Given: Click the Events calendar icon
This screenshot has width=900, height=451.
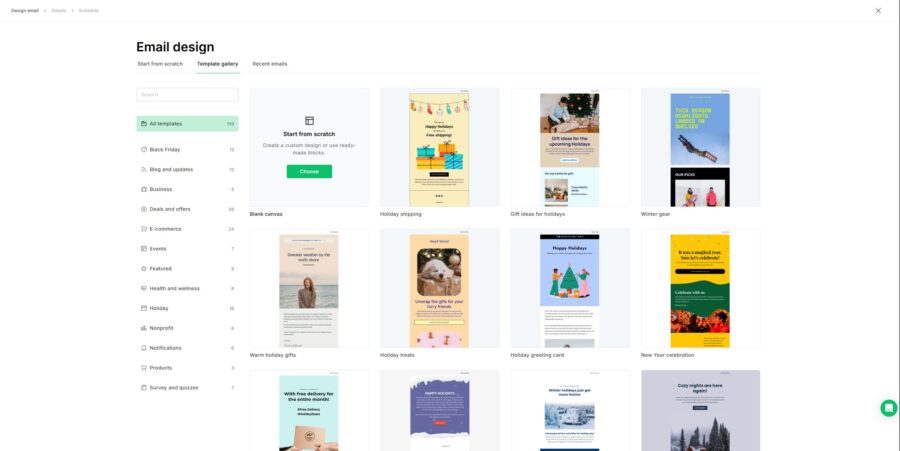Looking at the screenshot, I should click(143, 248).
